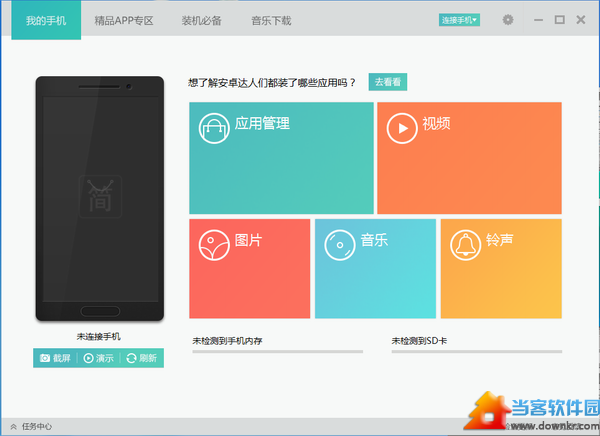The width and height of the screenshot is (600, 436).
Task: Open the 视频 tile
Action: click(x=469, y=158)
